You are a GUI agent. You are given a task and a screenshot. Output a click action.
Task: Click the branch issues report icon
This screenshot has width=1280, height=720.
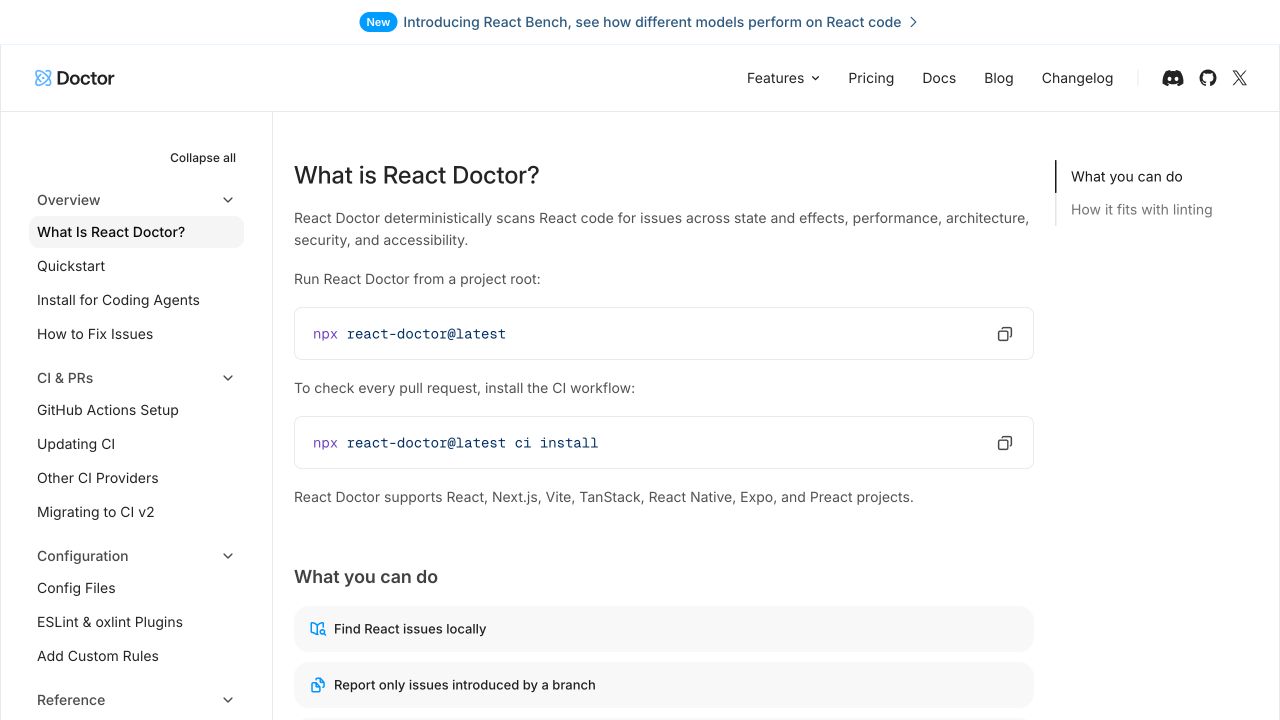[318, 685]
